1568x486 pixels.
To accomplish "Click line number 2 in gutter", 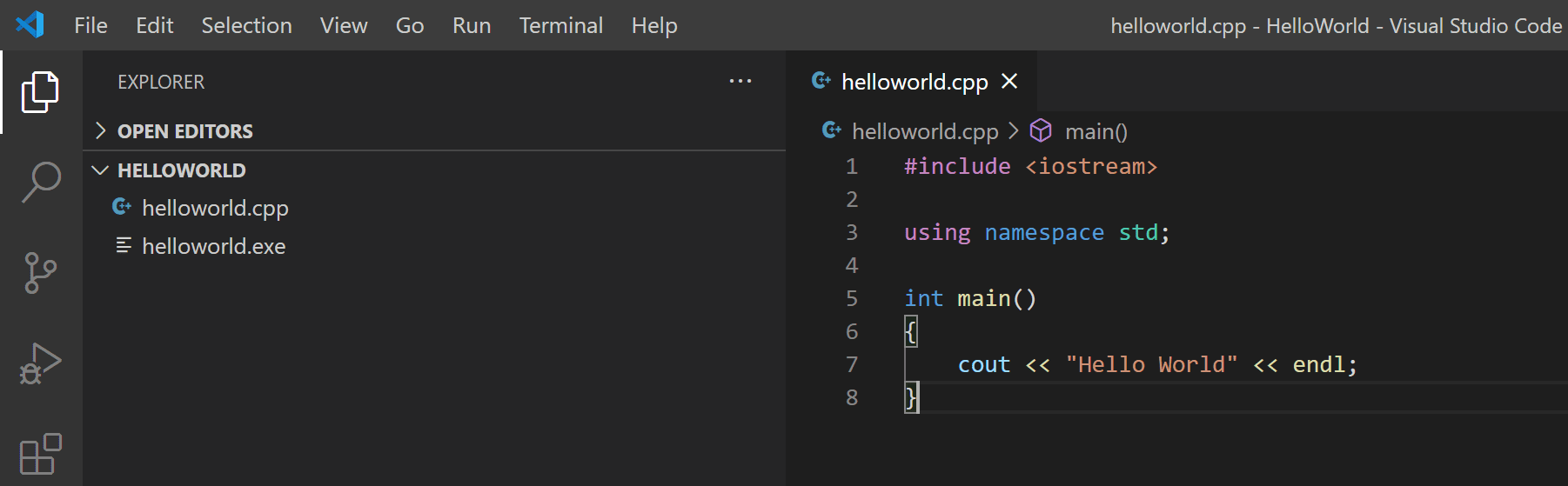I will pyautogui.click(x=851, y=199).
